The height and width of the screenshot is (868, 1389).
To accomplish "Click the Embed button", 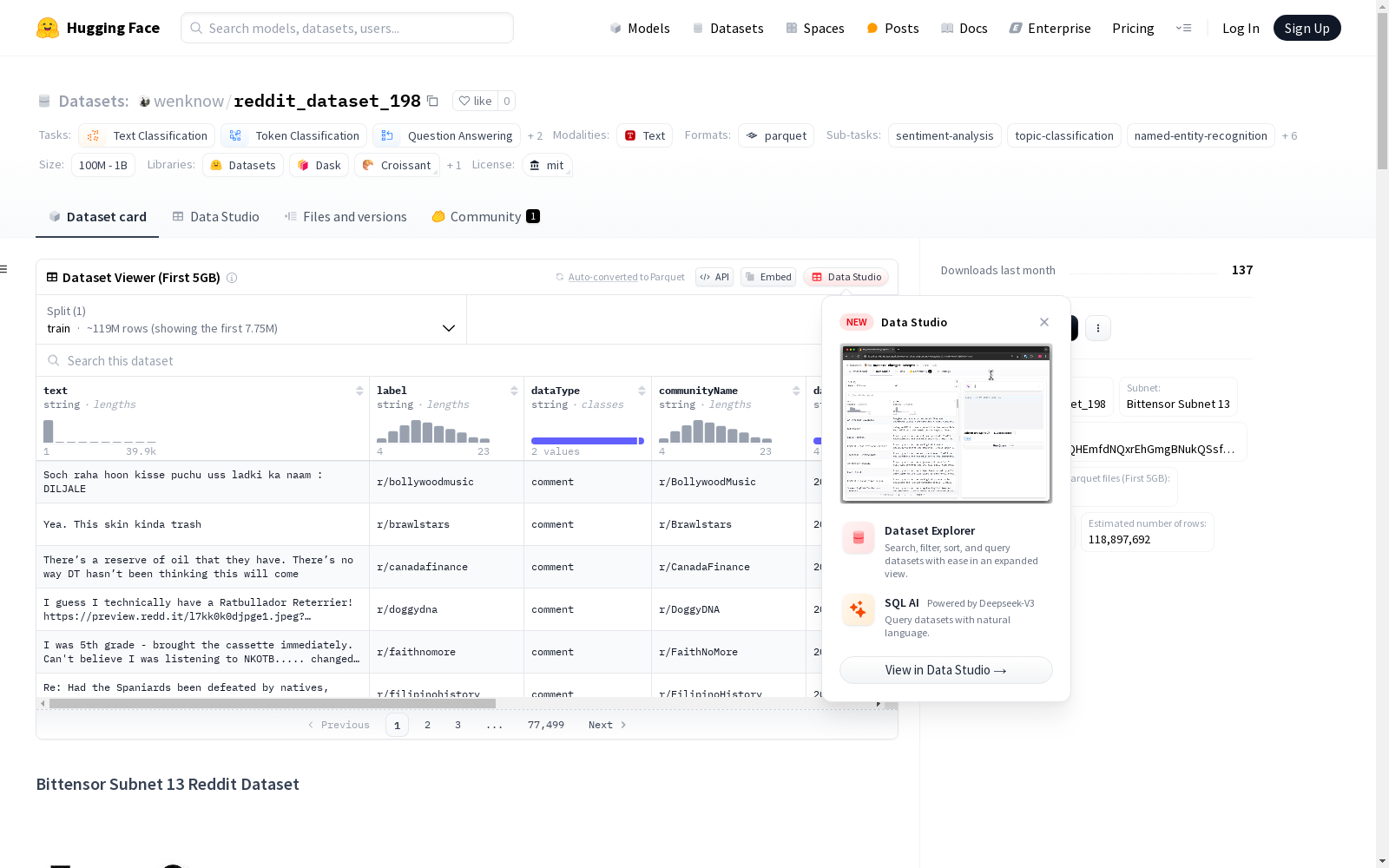I will [768, 277].
